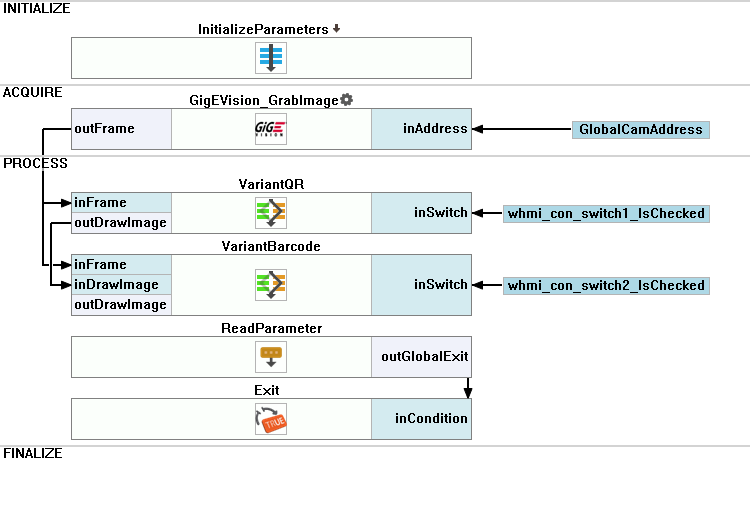
Task: Click the GigE Vision camera icon
Action: (x=271, y=129)
